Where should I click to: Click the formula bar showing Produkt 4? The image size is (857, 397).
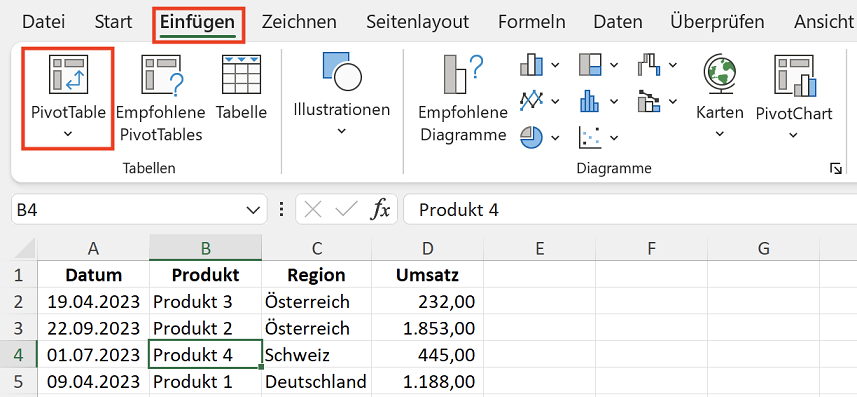point(630,210)
